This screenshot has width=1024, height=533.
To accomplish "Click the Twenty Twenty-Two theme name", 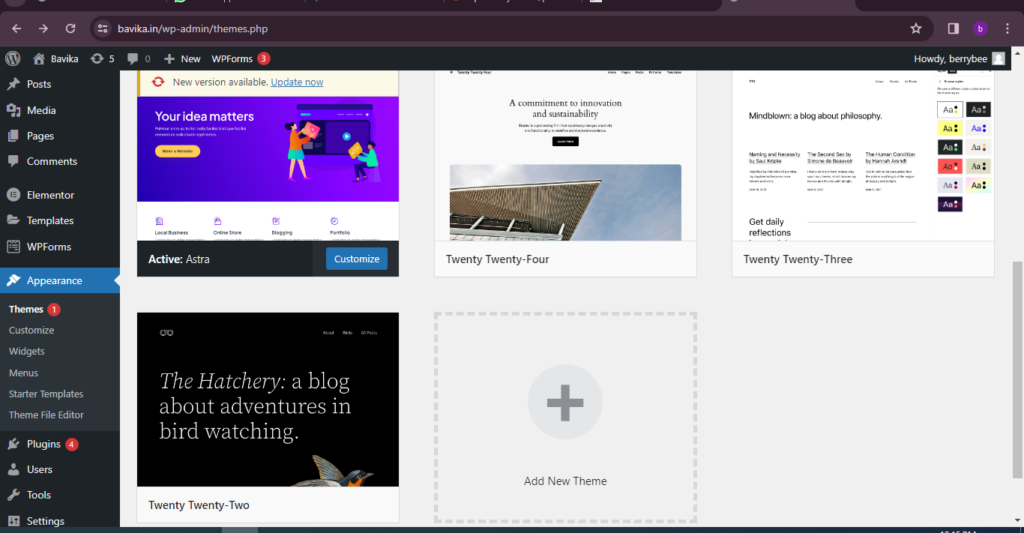I will tap(199, 505).
